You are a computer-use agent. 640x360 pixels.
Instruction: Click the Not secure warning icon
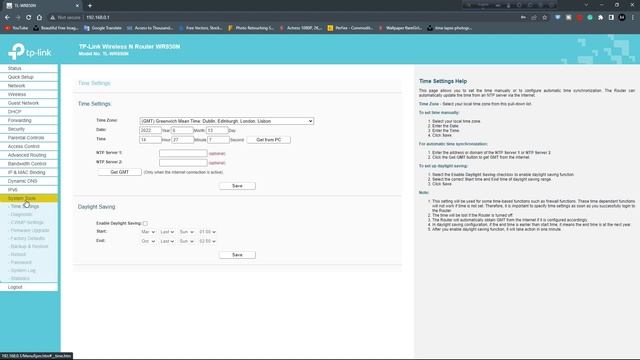(53, 18)
